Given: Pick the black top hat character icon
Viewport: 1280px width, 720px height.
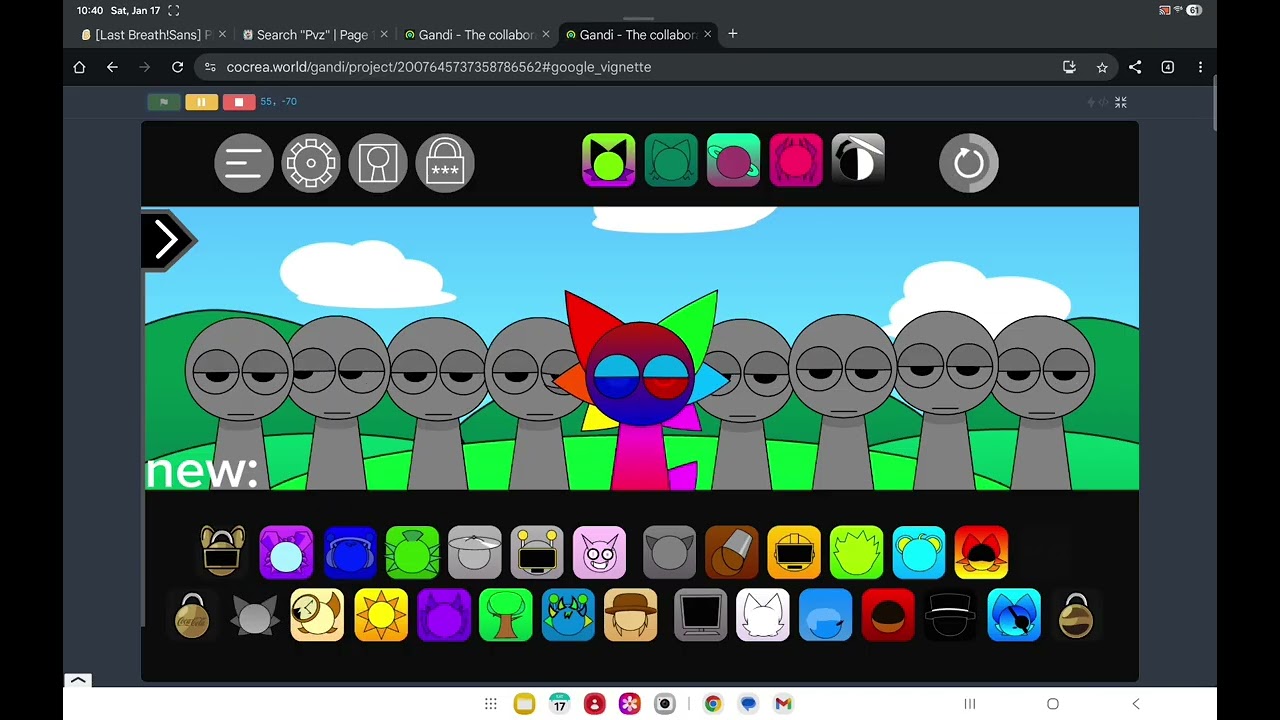Looking at the screenshot, I should pyautogui.click(x=950, y=615).
